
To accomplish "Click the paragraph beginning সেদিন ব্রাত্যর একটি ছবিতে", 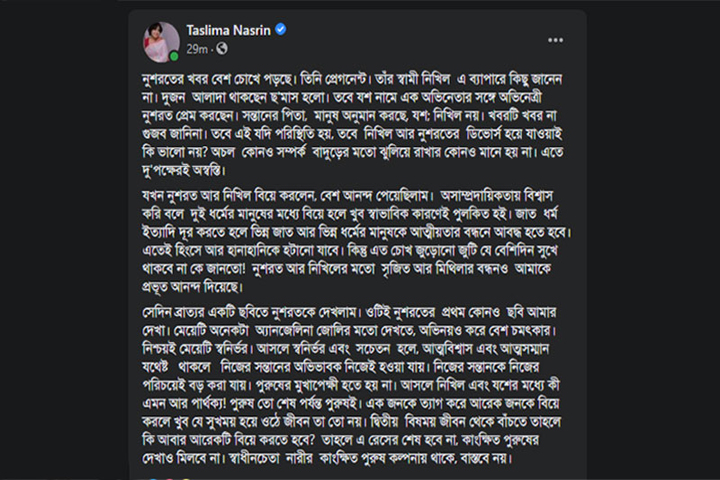I will click(351, 385).
